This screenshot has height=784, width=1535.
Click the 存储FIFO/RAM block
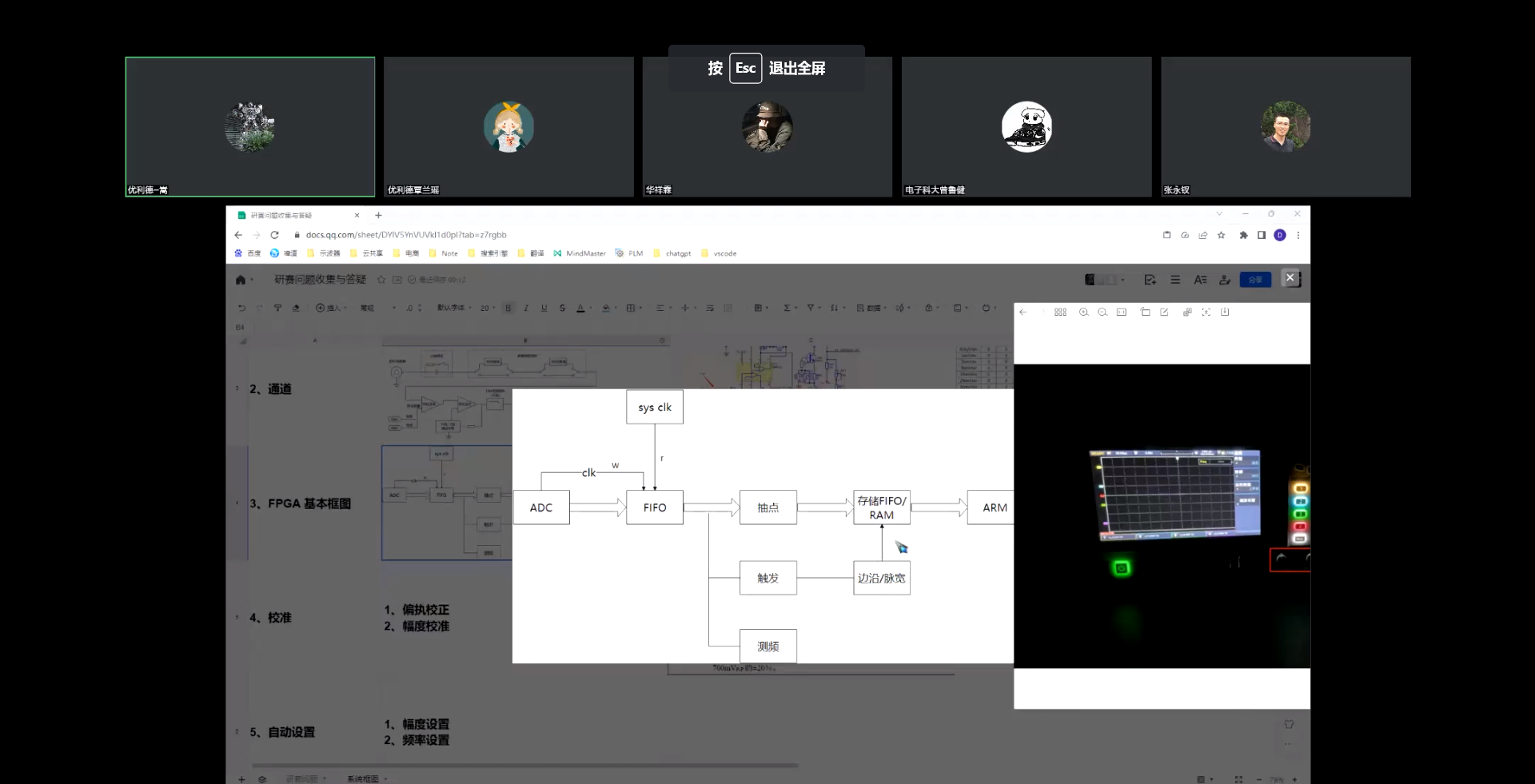(x=882, y=507)
